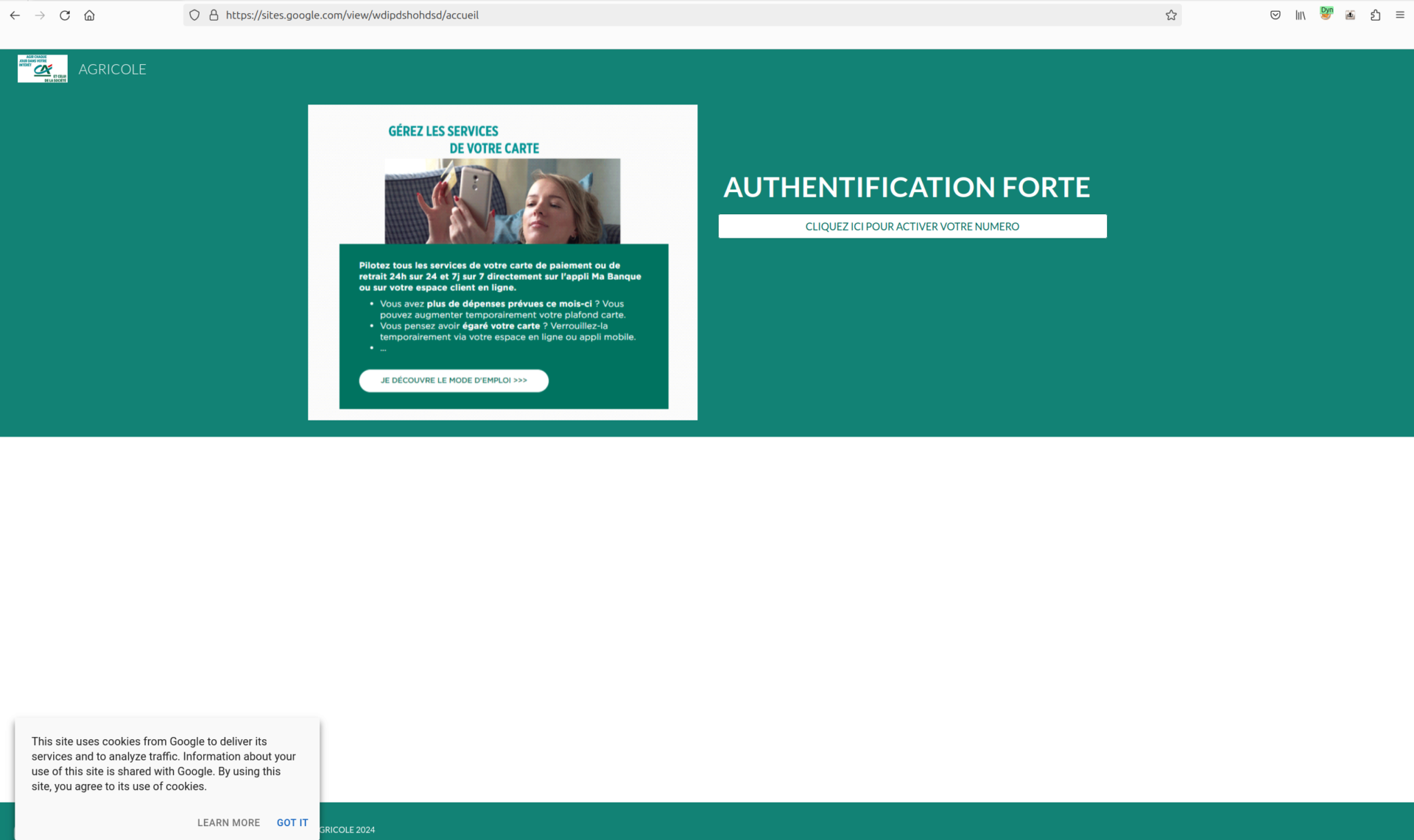Viewport: 1414px width, 840px height.
Task: Click 'Cliquez ici pour activer votre numero'
Action: [912, 226]
